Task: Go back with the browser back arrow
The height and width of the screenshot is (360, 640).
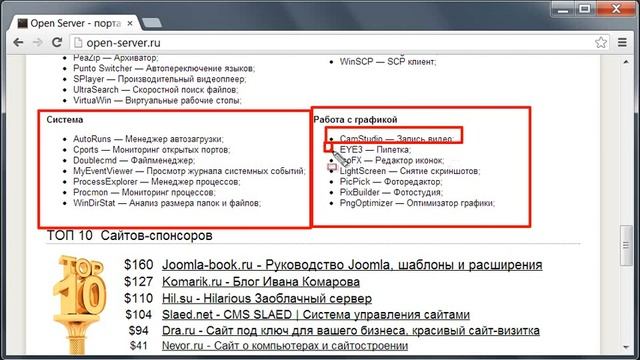Action: (18, 42)
